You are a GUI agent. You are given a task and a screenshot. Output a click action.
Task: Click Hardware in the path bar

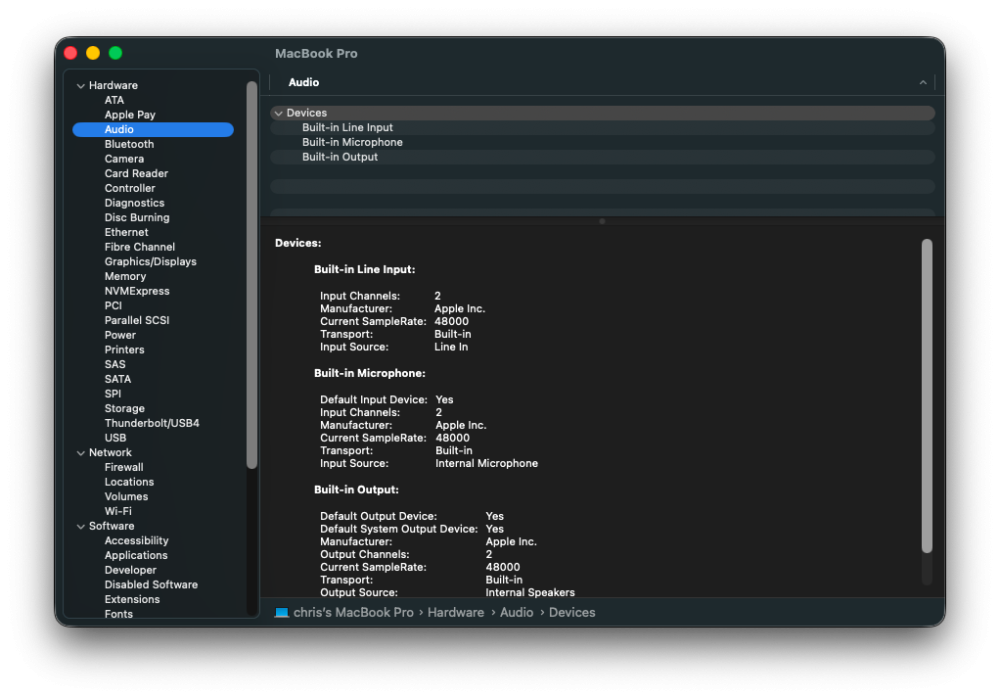(x=456, y=612)
